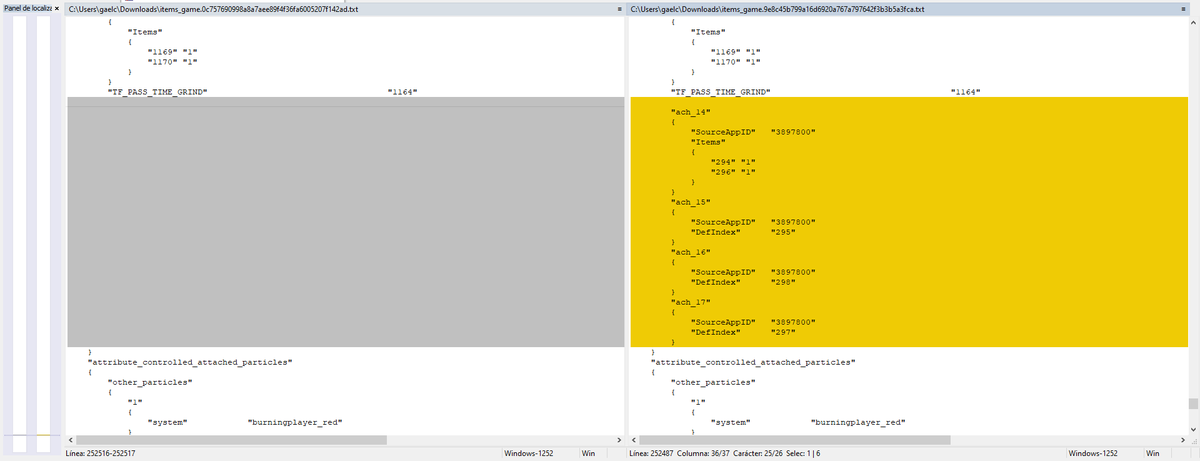Image resolution: width=1200 pixels, height=461 pixels.
Task: Click the right file path ending in 3fca.txt
Action: (x=778, y=9)
